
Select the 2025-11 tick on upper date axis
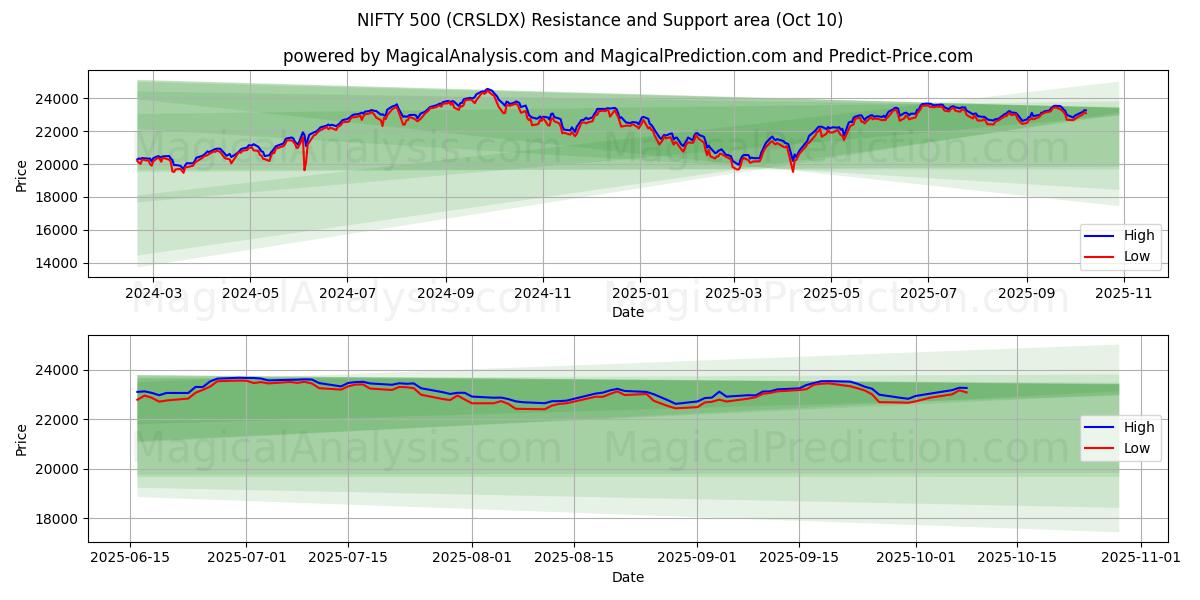click(x=1124, y=294)
